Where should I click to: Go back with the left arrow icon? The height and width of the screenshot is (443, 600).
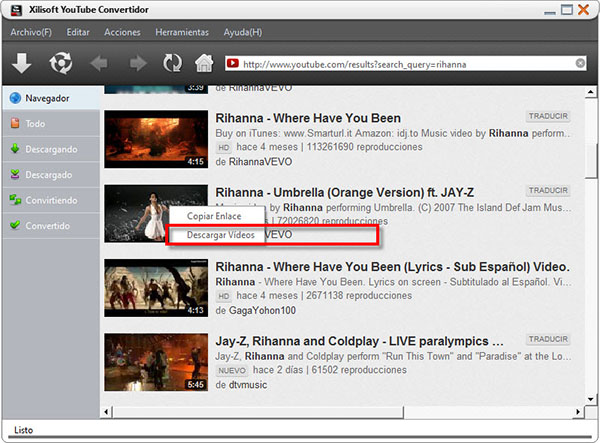coord(99,63)
